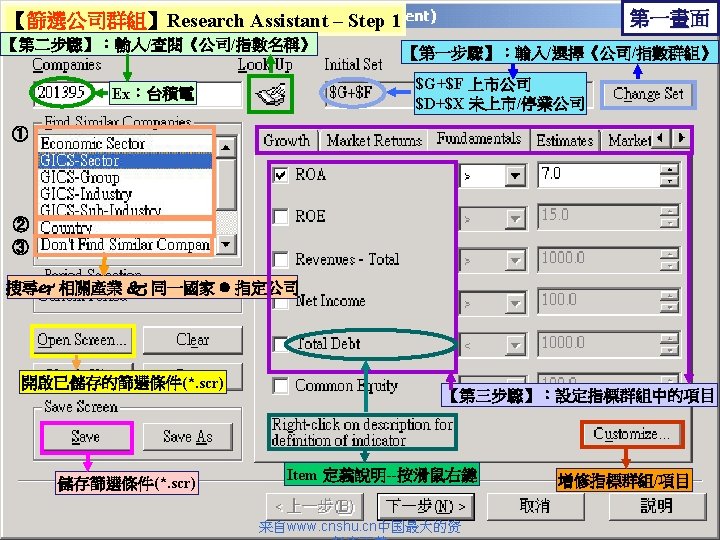Open the Revenues - Total operator dropdown
720x540 pixels.
515,261
